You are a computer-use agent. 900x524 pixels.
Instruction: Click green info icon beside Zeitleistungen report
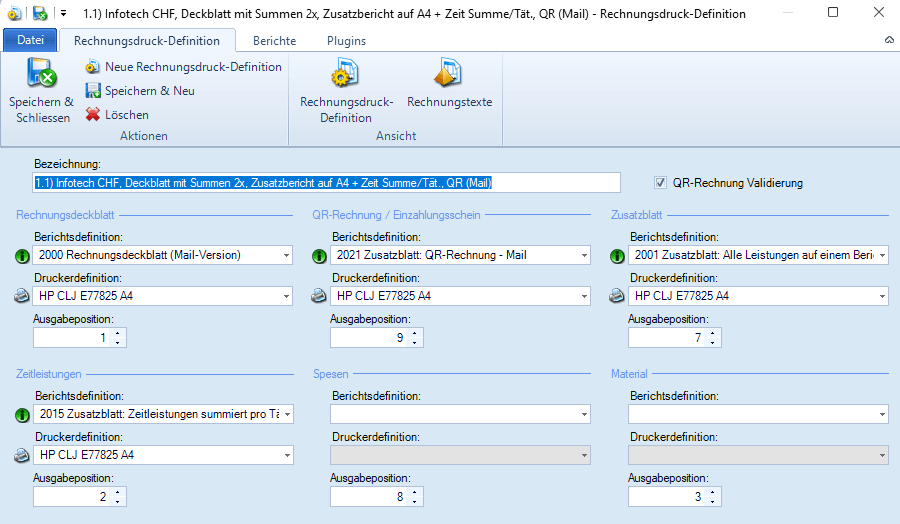(x=22, y=415)
